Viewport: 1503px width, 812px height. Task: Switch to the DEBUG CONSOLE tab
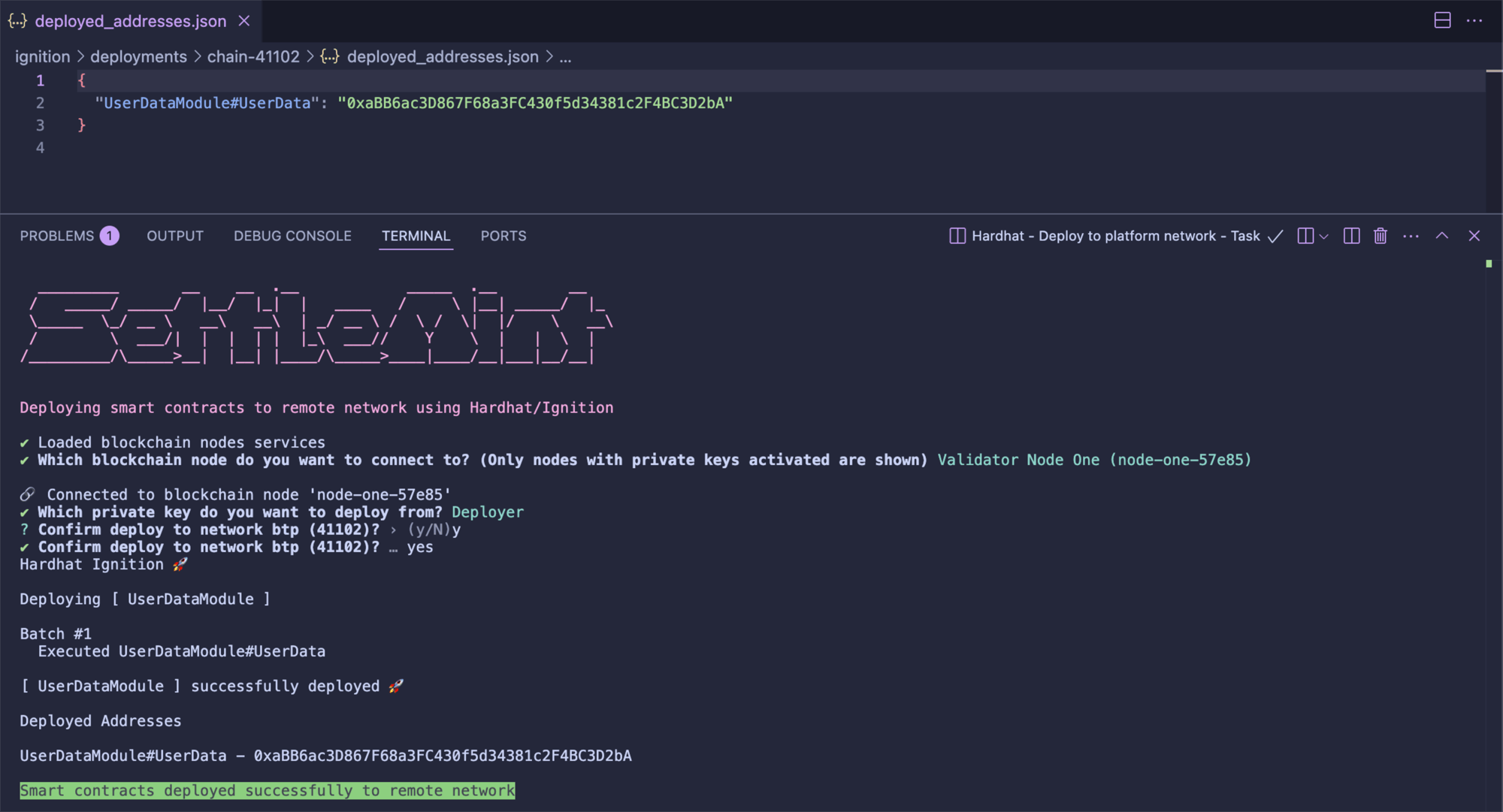(292, 236)
